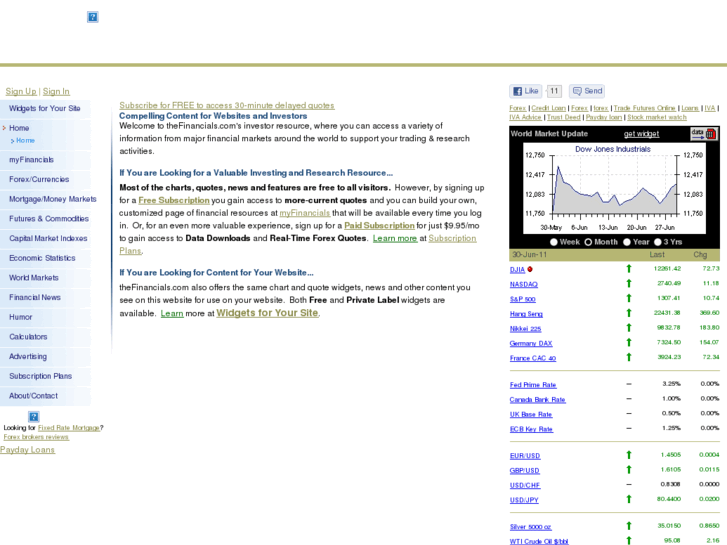Open the Paid Subscription link
Image resolution: width=727 pixels, height=545 pixels.
(x=379, y=225)
